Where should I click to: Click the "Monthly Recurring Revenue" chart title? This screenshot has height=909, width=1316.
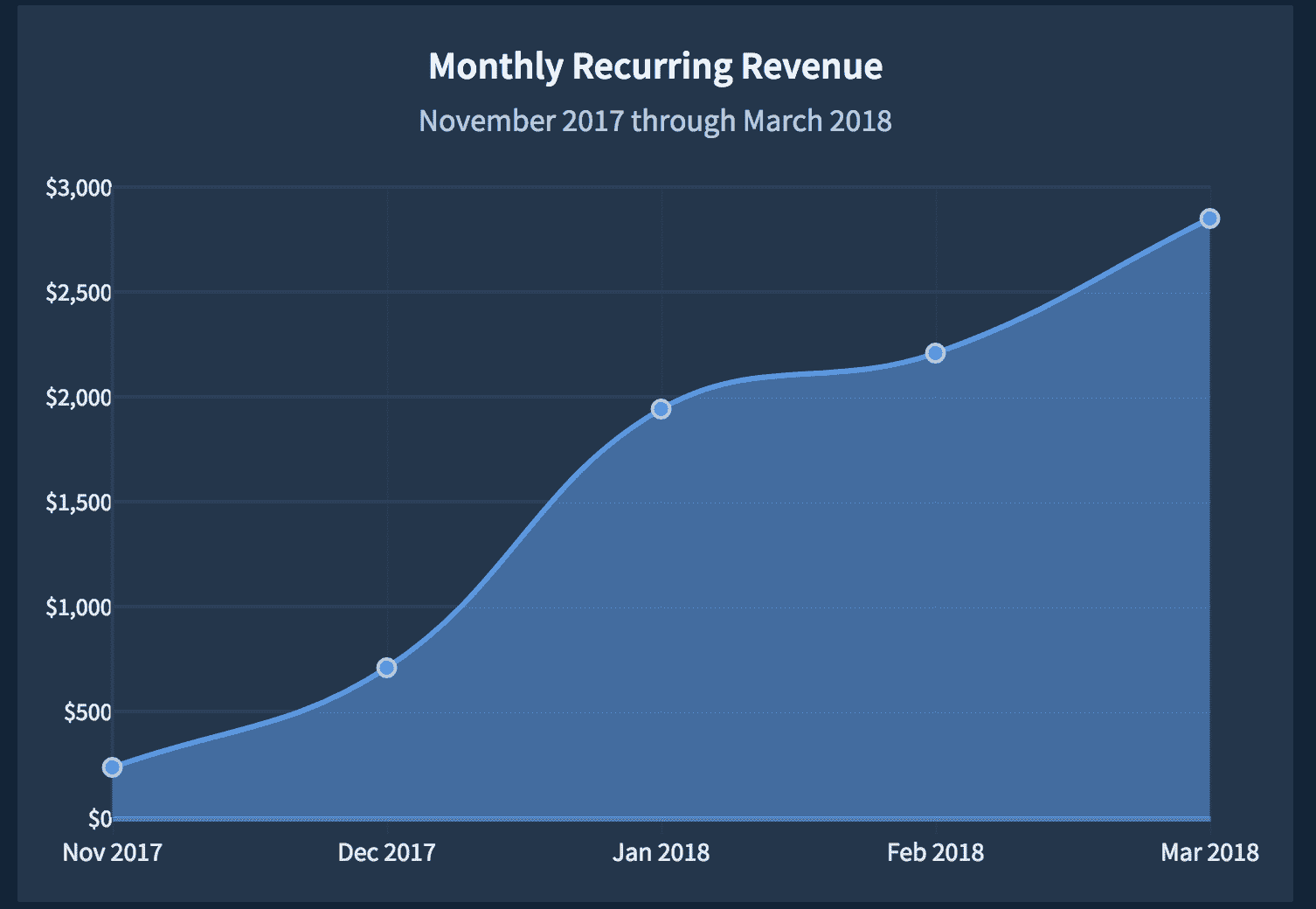point(655,66)
